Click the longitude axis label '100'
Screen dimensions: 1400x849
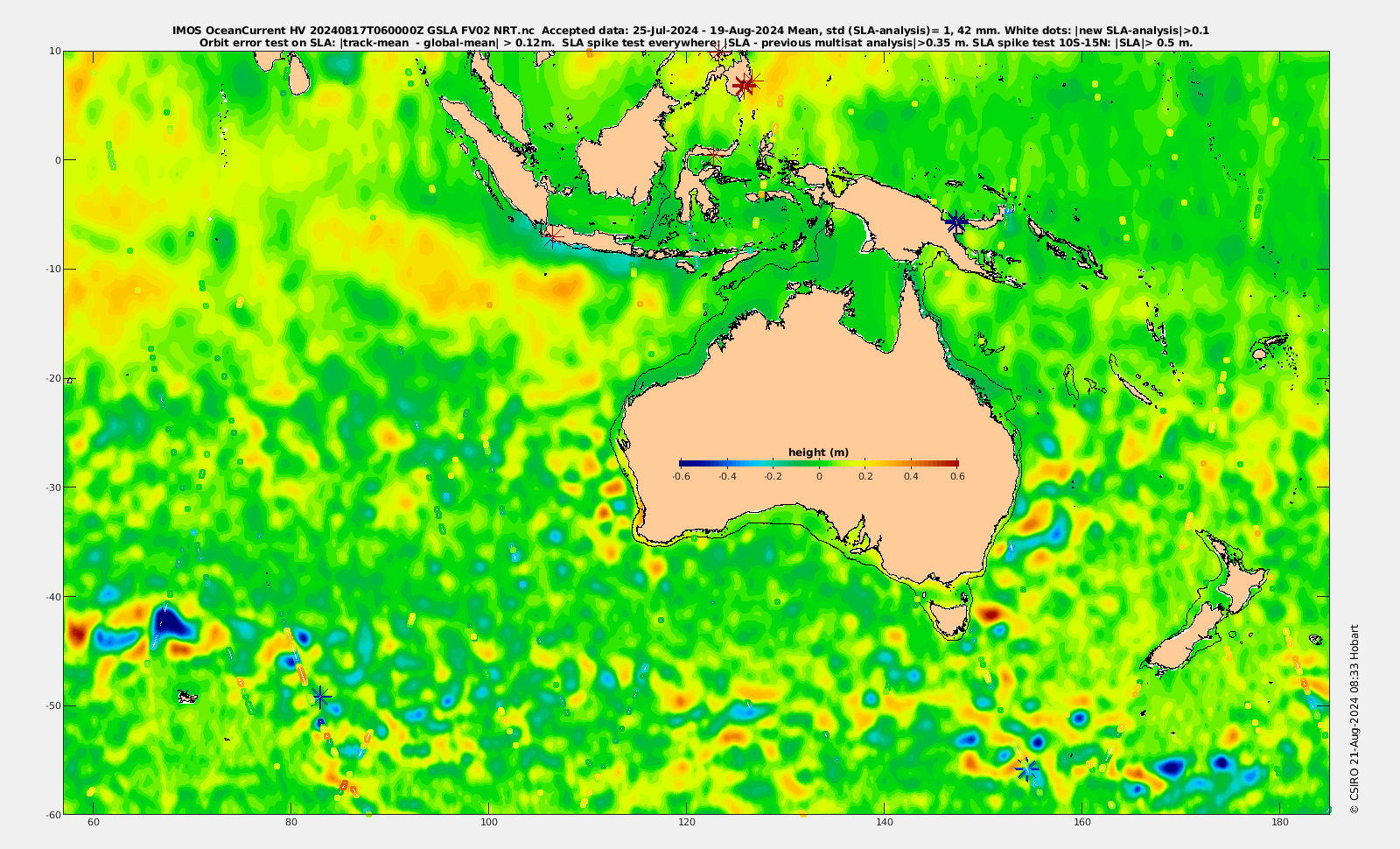tap(489, 823)
